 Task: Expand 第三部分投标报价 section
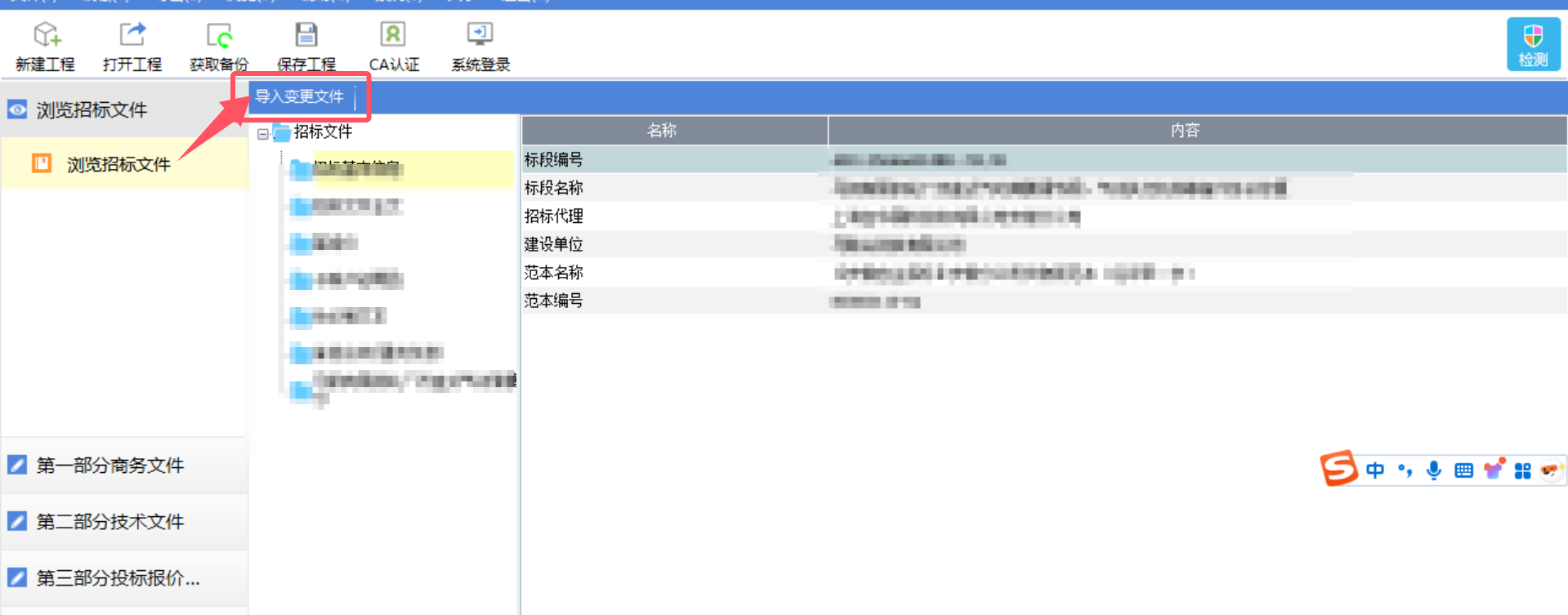(118, 578)
